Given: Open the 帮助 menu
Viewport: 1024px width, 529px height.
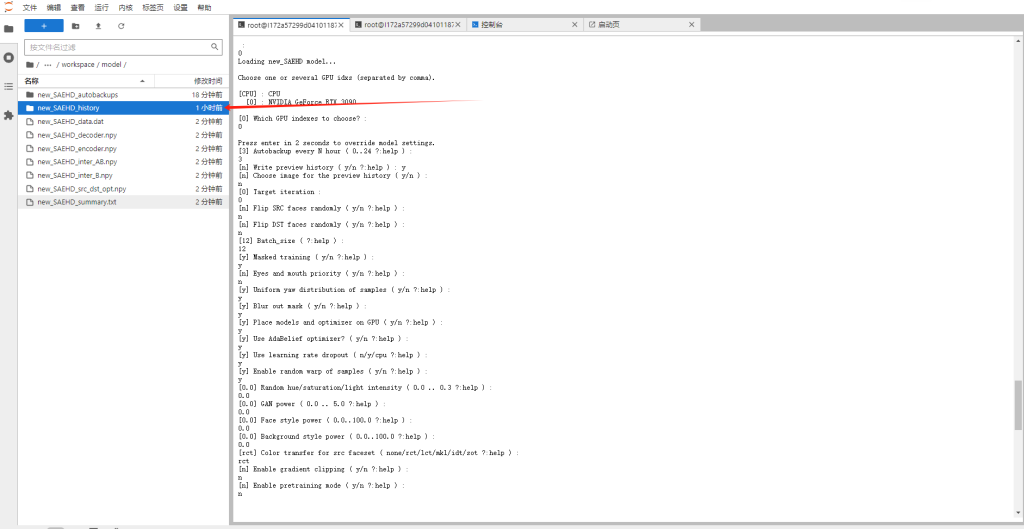Looking at the screenshot, I should point(204,7).
